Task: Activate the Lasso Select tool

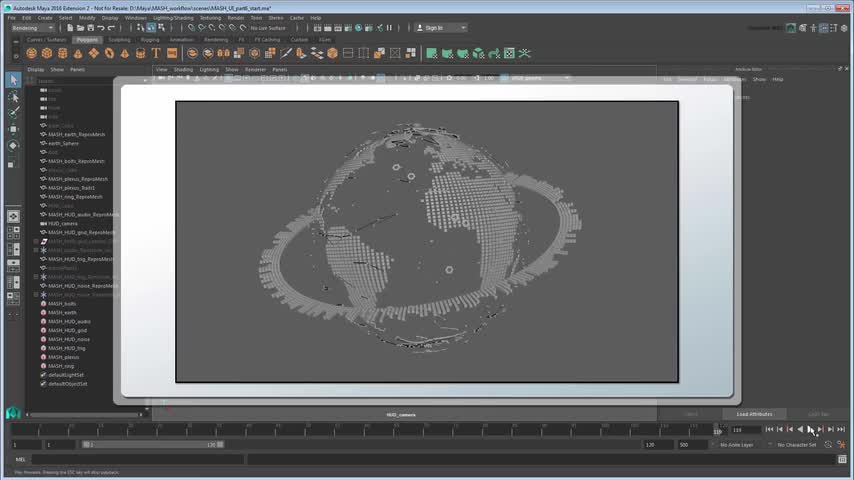Action: click(x=14, y=97)
